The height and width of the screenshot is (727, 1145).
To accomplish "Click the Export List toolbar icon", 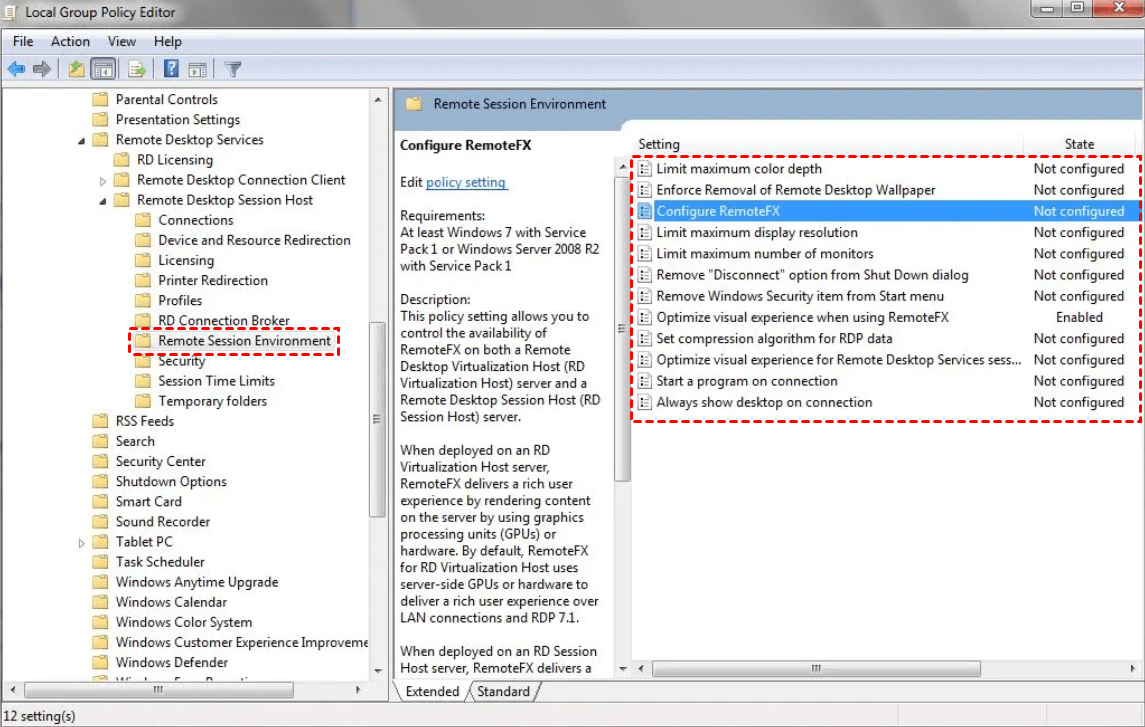I will click(137, 69).
